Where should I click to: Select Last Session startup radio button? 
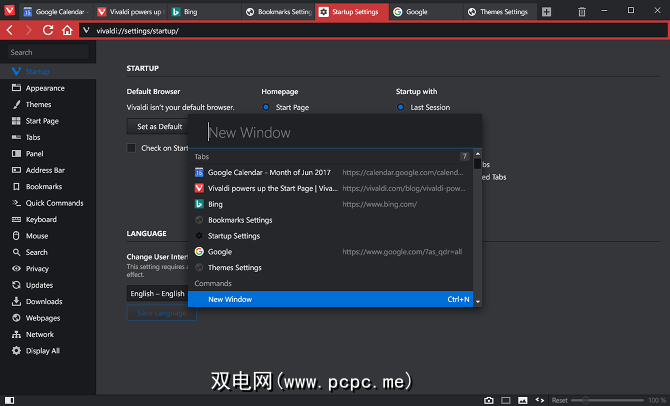pos(400,107)
